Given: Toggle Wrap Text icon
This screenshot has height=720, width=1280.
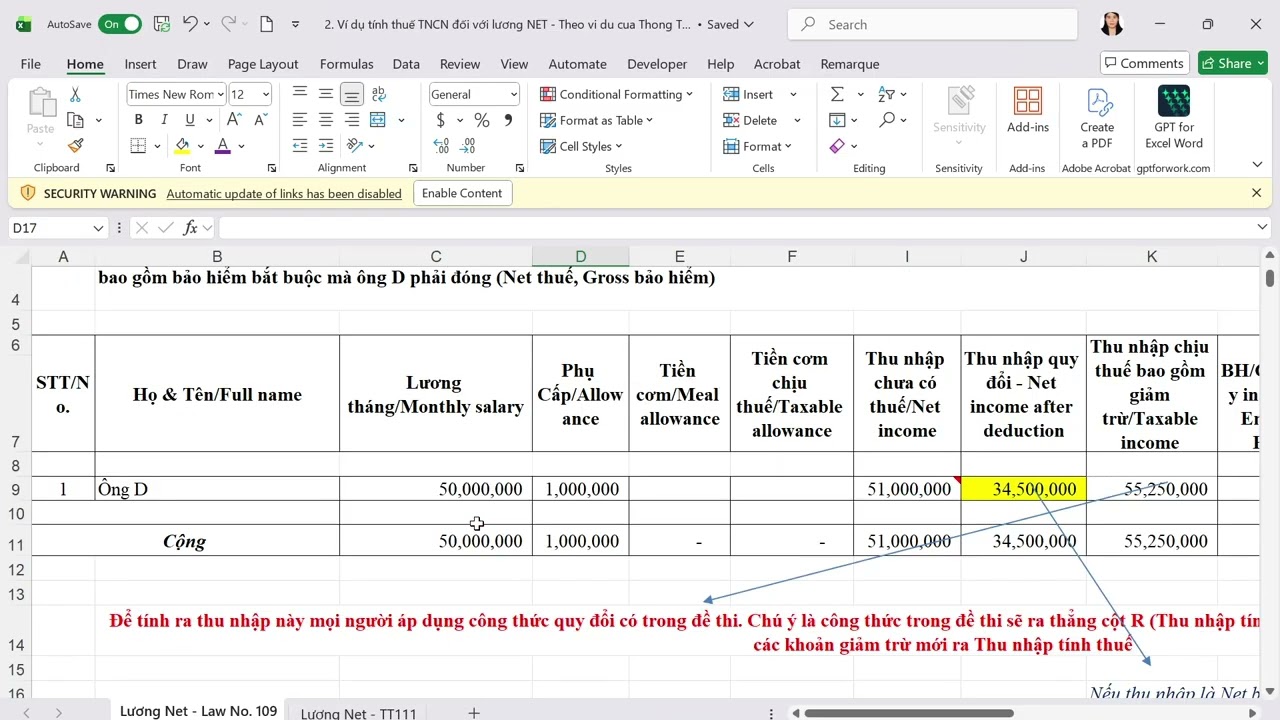Looking at the screenshot, I should pyautogui.click(x=378, y=94).
